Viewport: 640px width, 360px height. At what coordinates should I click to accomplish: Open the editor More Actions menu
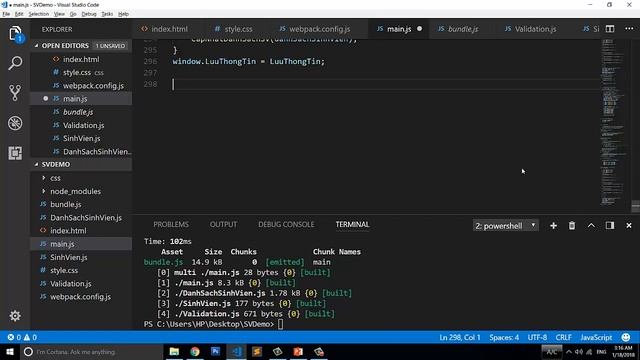tap(629, 29)
